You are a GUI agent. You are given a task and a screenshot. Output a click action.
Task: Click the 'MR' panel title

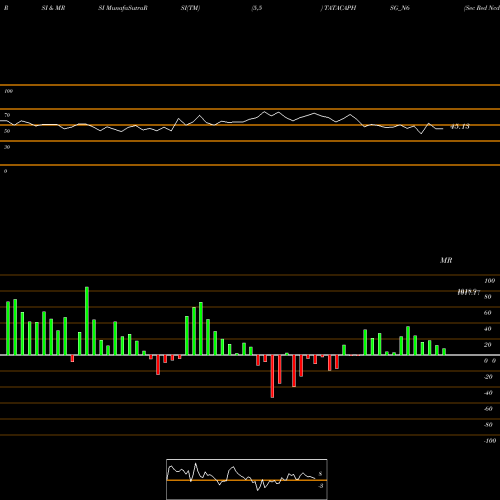point(446,260)
